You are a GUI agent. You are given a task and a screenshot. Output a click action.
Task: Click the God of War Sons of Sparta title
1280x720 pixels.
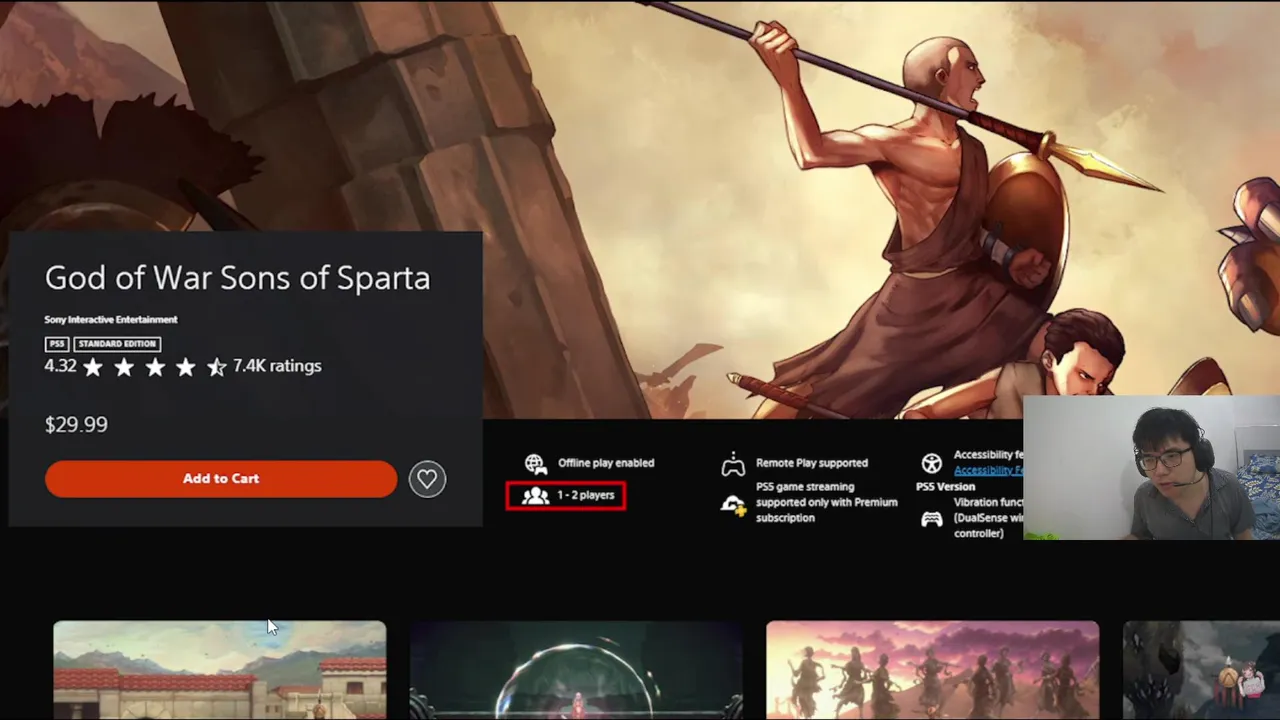coord(238,277)
